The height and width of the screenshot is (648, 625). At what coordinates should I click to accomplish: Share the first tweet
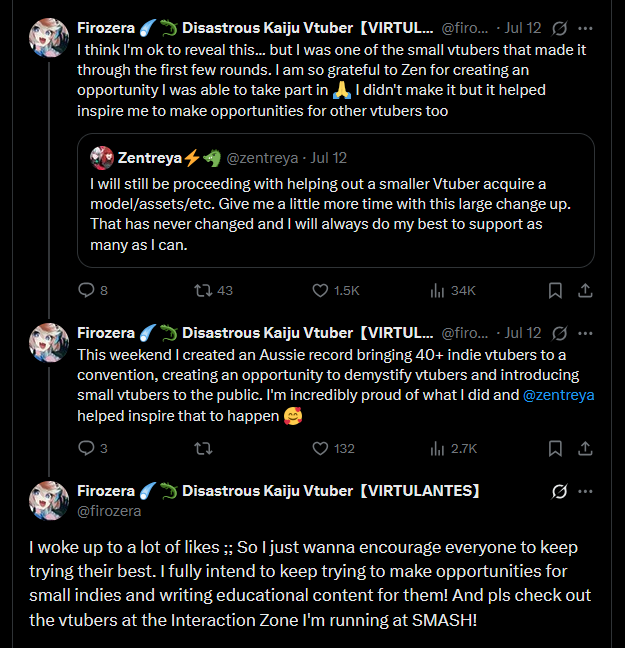point(586,290)
